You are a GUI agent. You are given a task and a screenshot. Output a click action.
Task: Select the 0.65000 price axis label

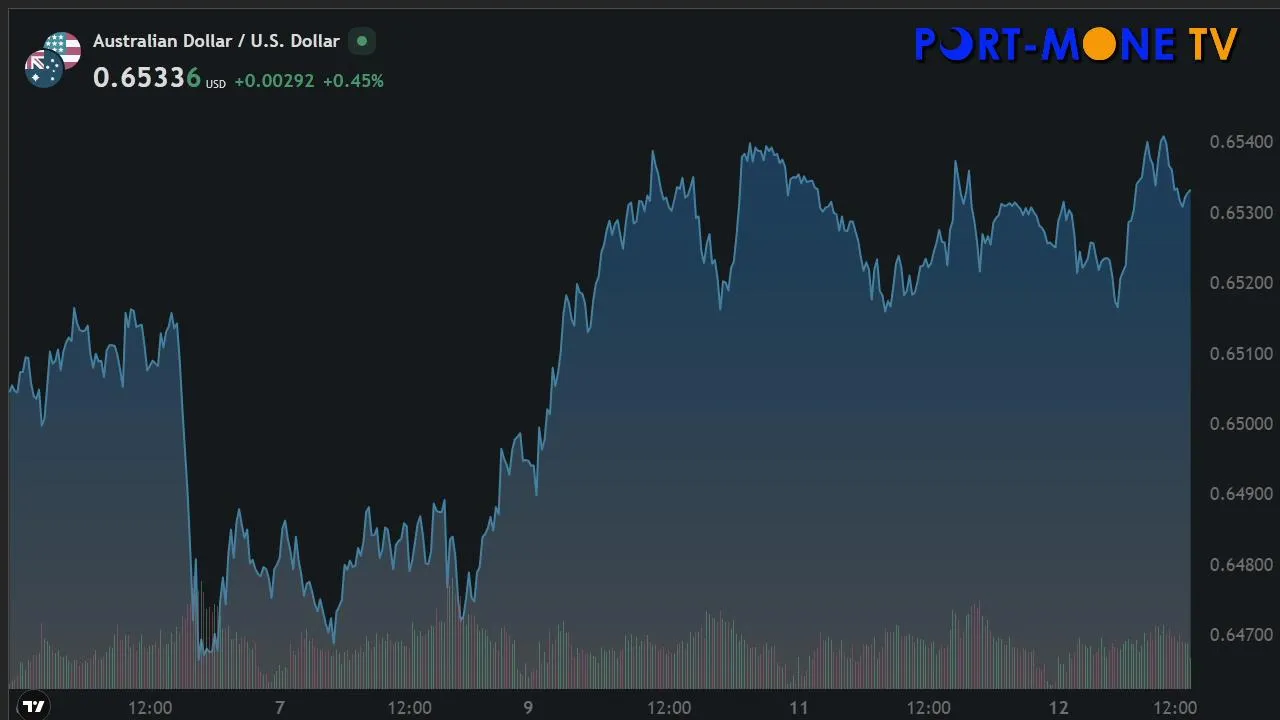tap(1241, 424)
